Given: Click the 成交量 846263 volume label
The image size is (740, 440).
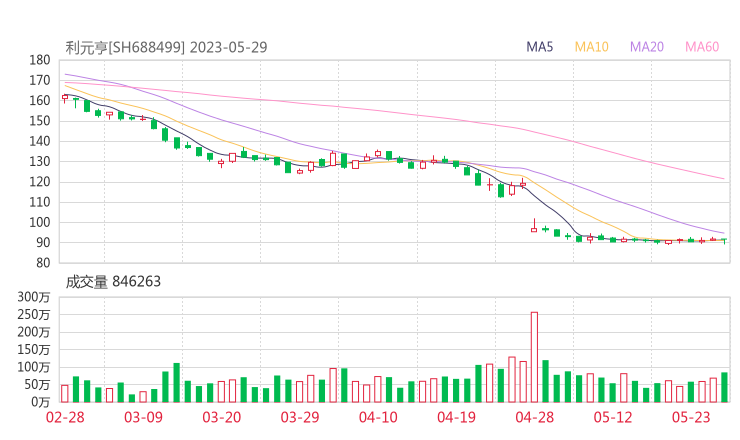Looking at the screenshot, I should (113, 282).
